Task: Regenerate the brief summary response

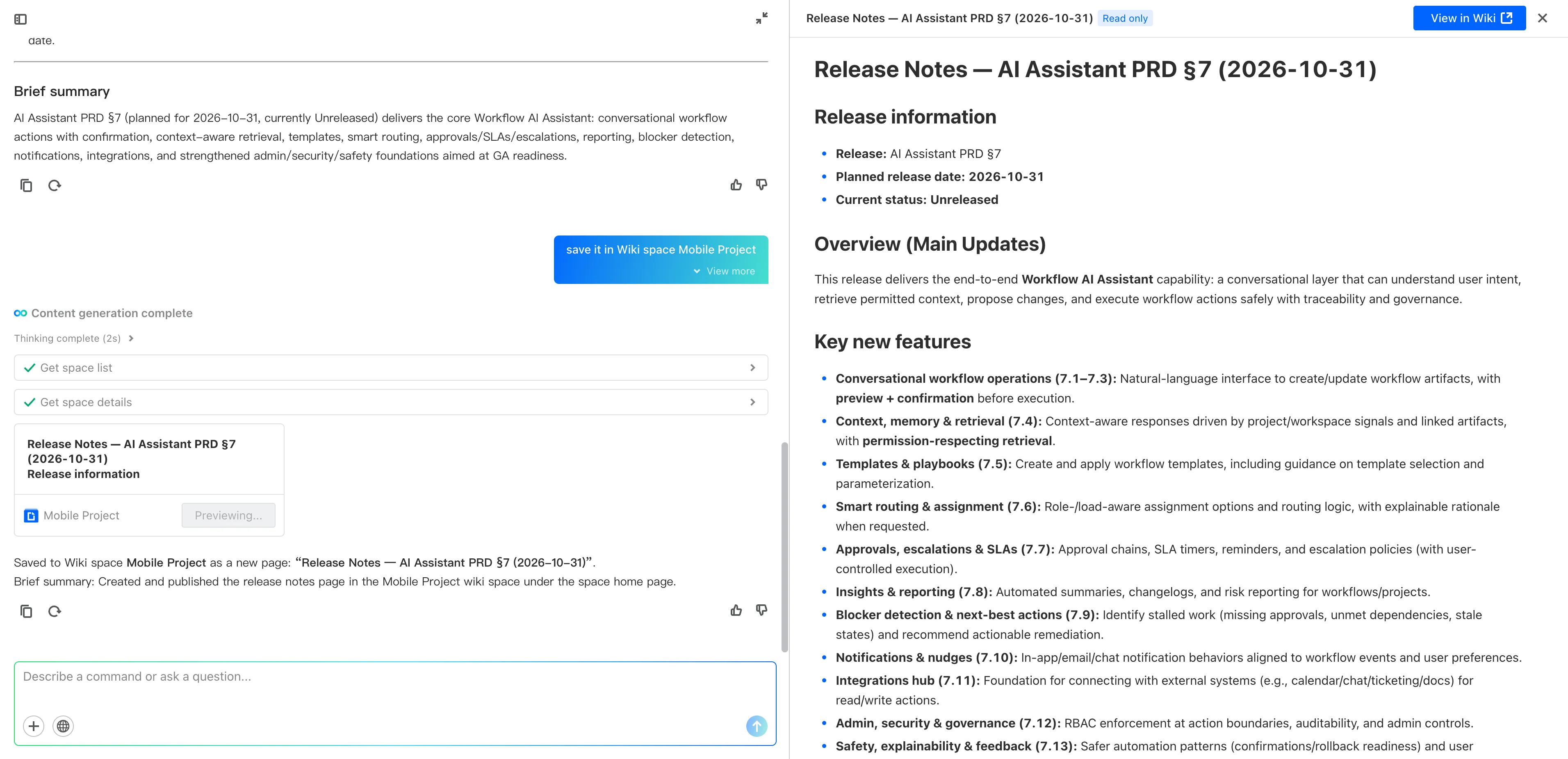Action: click(x=55, y=185)
